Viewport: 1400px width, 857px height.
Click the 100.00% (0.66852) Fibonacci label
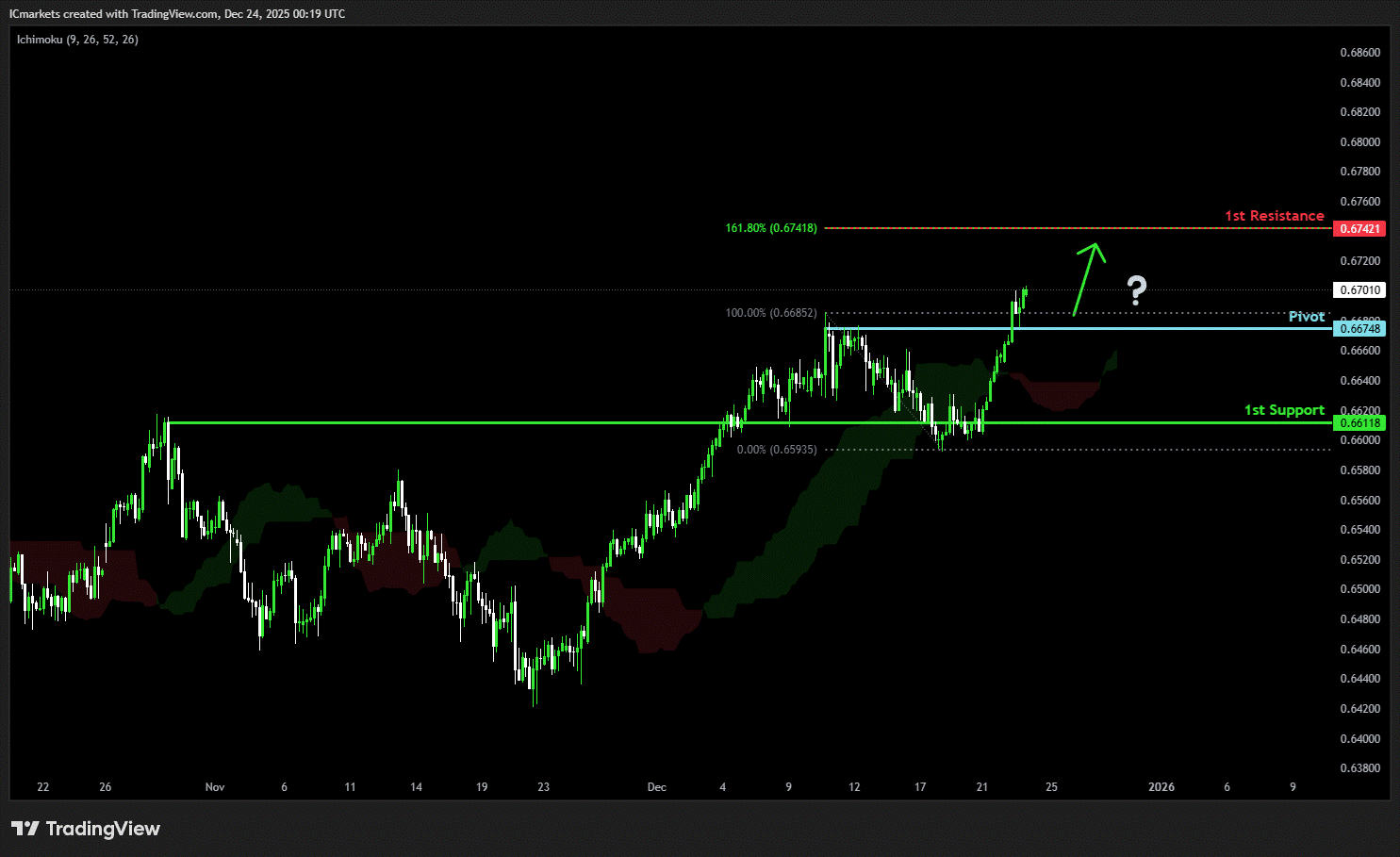coord(770,313)
